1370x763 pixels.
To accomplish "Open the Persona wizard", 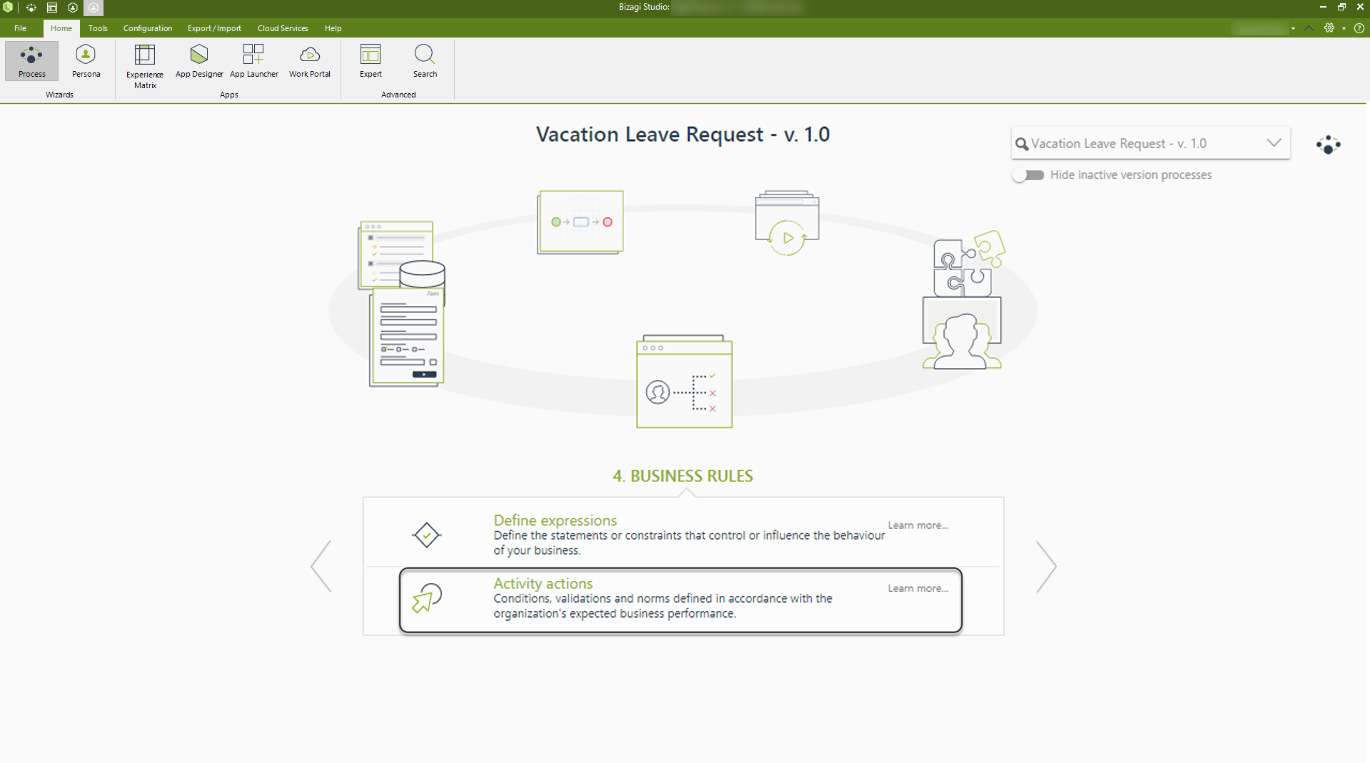I will [x=86, y=61].
